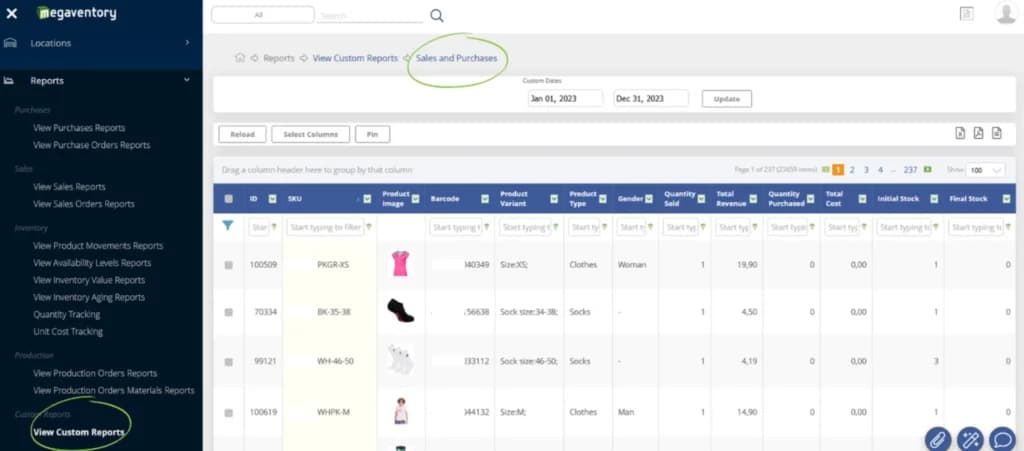Expand the Locations sidebar section
Screen dimensions: 1024x451
101,43
